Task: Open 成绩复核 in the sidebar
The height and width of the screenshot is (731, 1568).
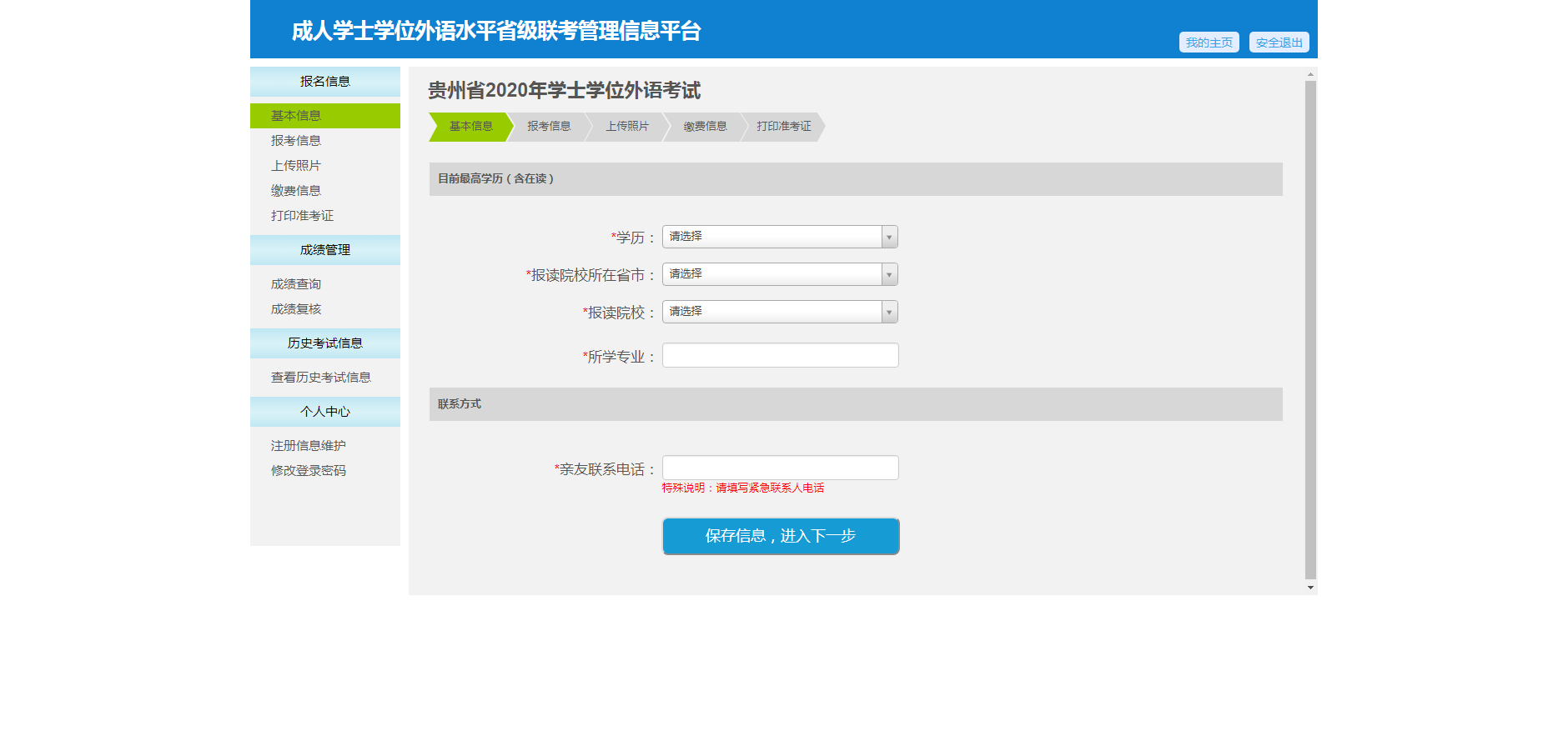Action: pyautogui.click(x=296, y=309)
